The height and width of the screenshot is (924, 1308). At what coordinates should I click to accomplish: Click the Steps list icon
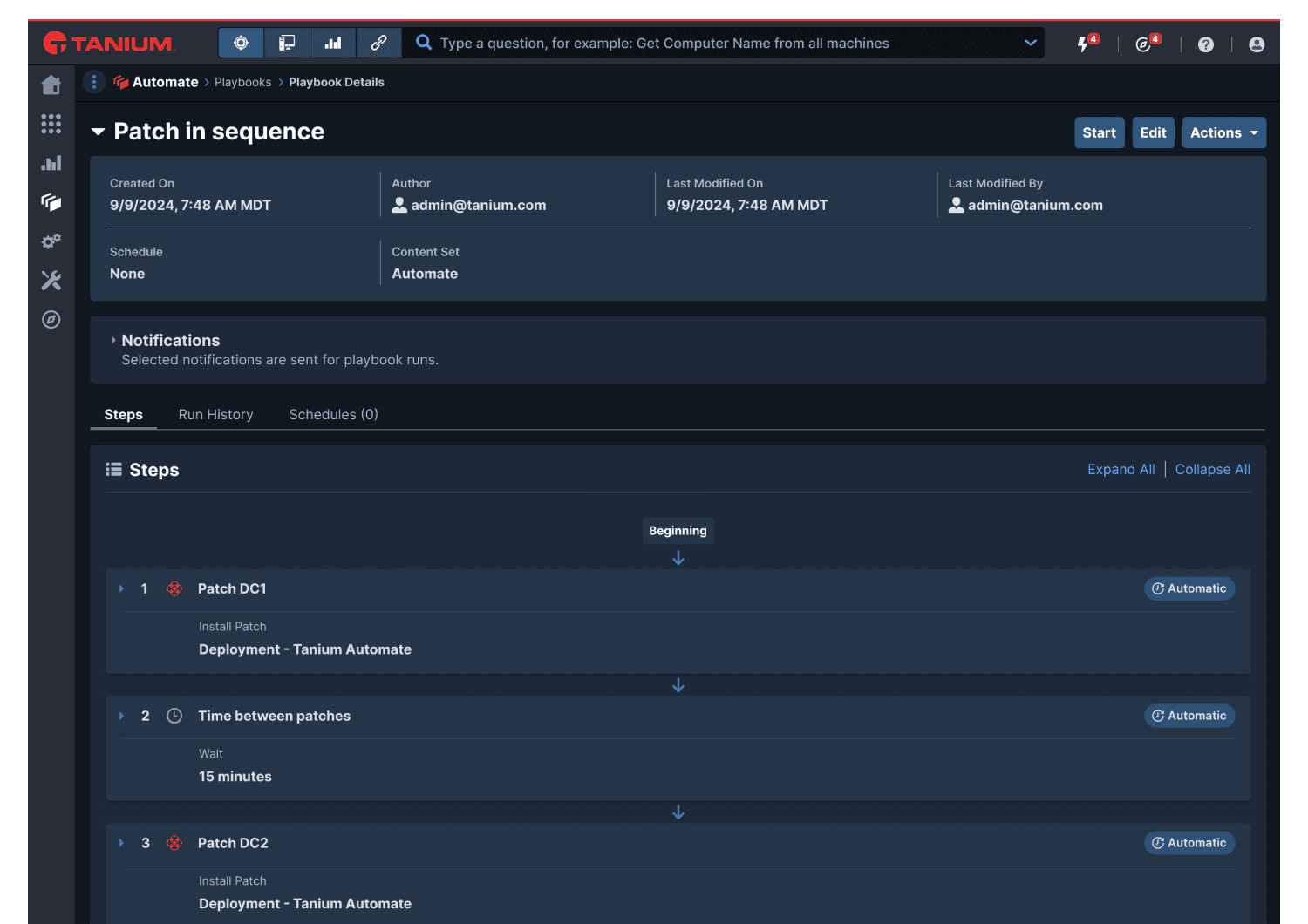pos(113,470)
